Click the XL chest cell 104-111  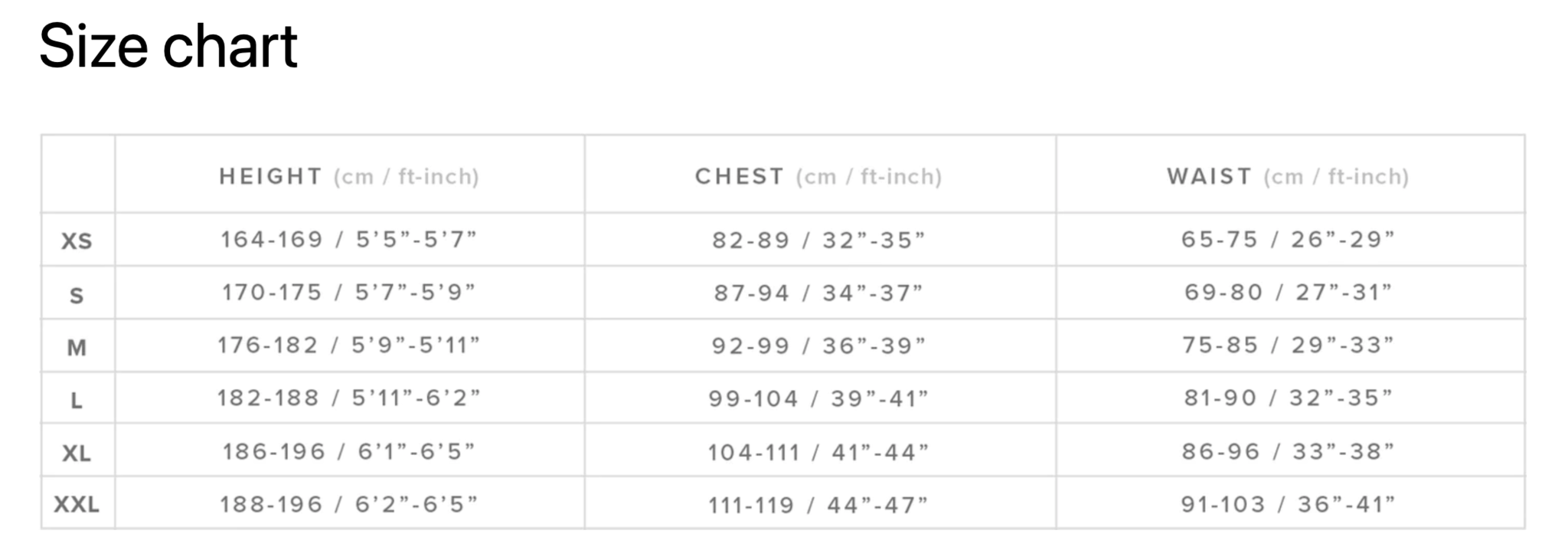(818, 453)
